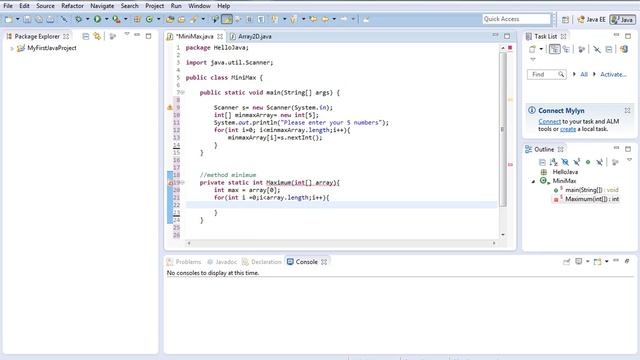Viewport: 640px width, 360px height.
Task: Collapse the MiniMax node in Outline
Action: [x=533, y=181]
